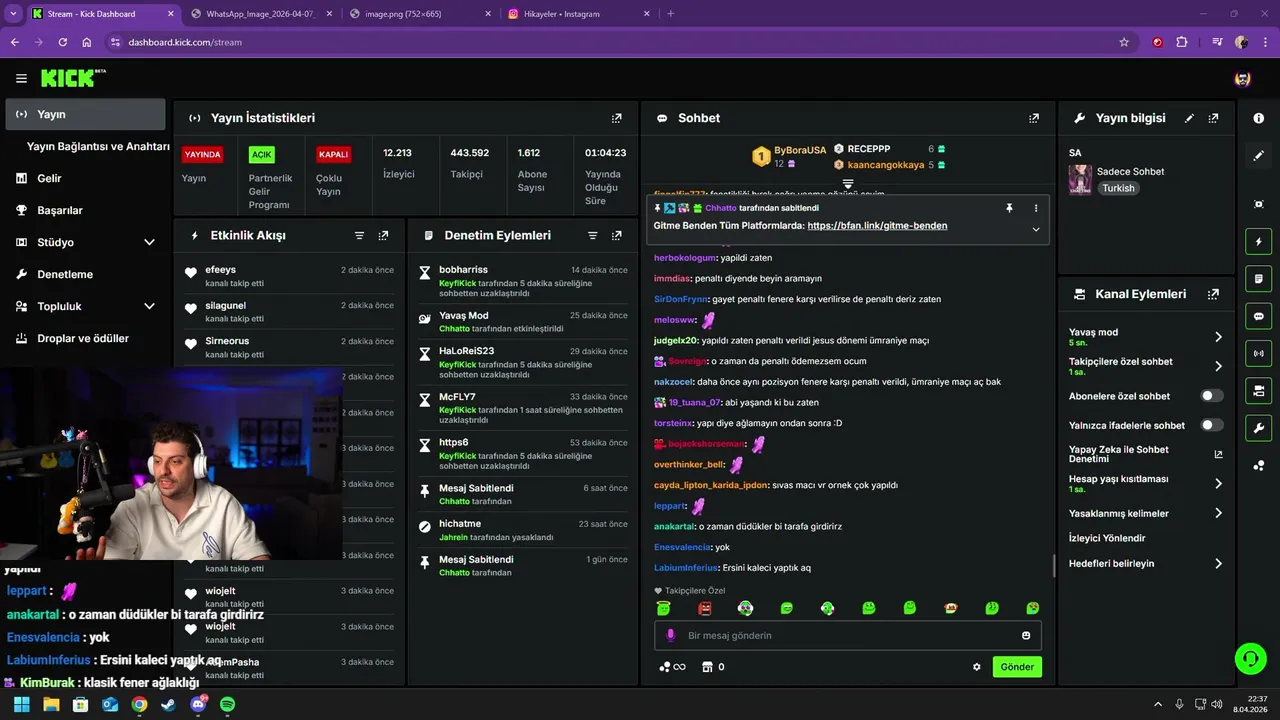The height and width of the screenshot is (720, 1280).
Task: Switch to the Hikayeler Instagram tab
Action: point(580,14)
